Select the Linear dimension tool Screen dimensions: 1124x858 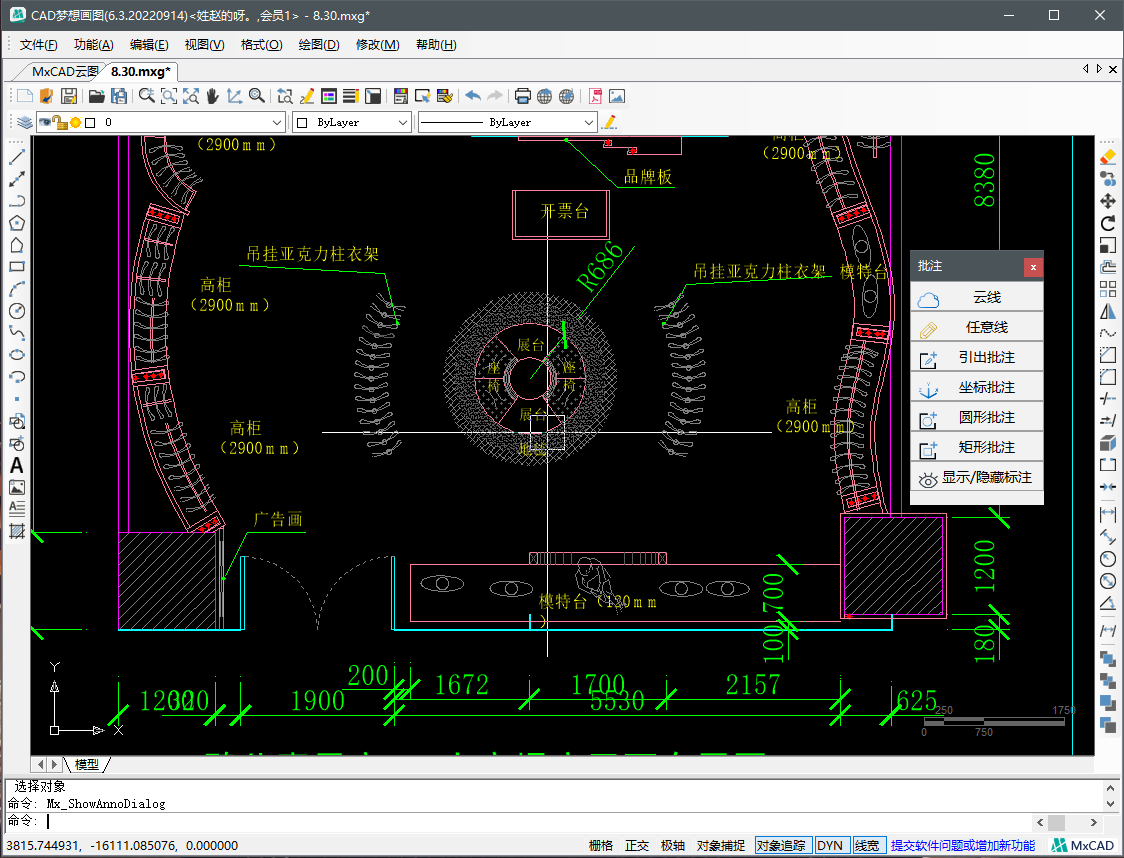point(1108,514)
